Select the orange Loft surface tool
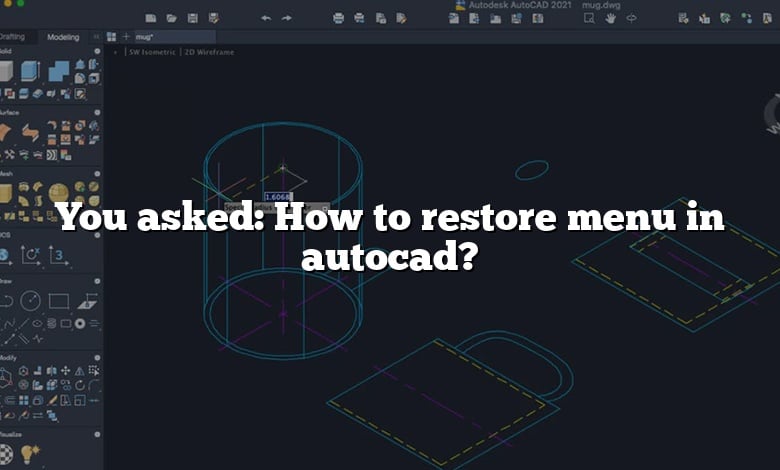This screenshot has height=470, width=780. click(5, 133)
